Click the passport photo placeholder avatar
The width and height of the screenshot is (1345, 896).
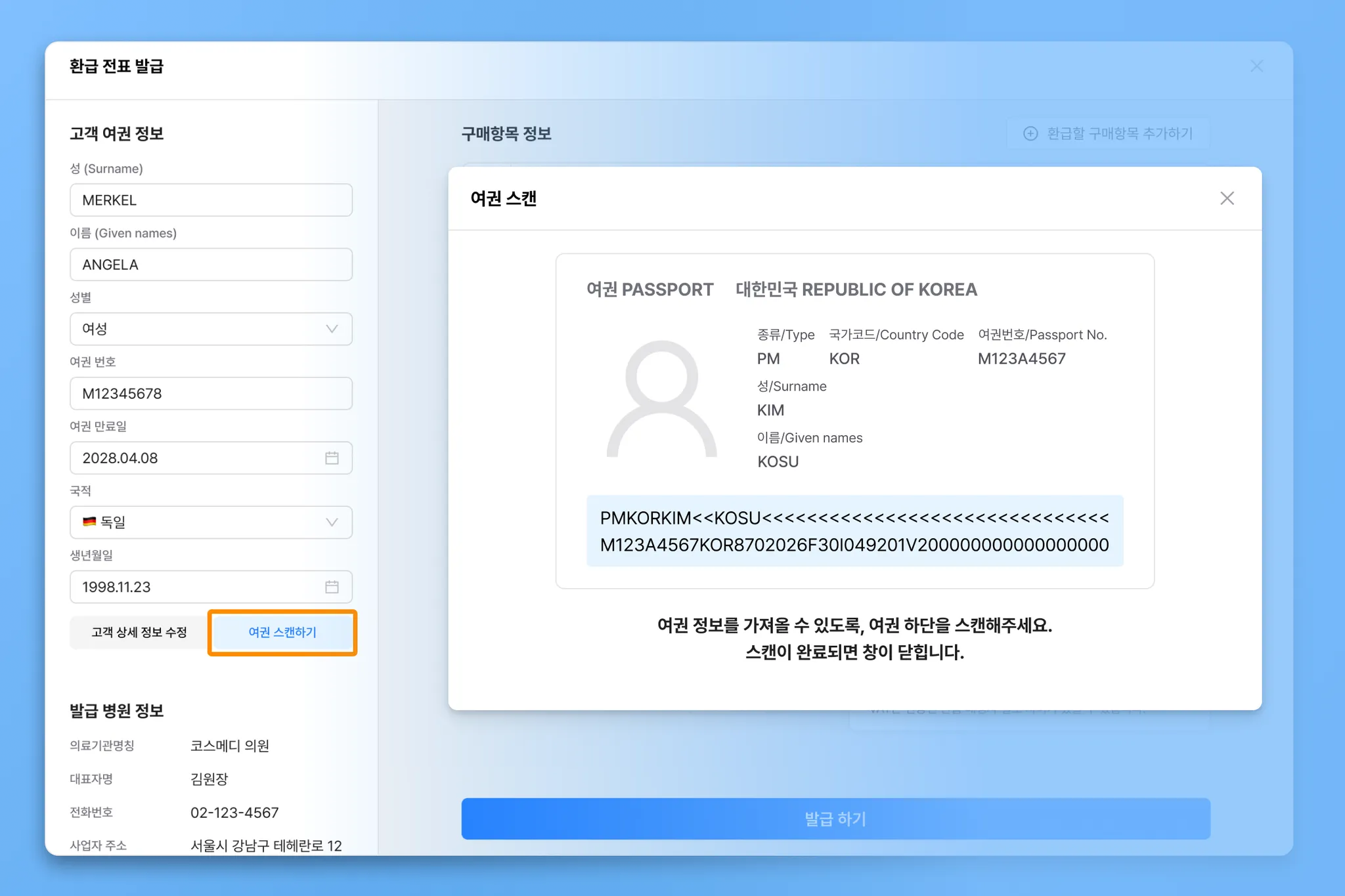661,399
